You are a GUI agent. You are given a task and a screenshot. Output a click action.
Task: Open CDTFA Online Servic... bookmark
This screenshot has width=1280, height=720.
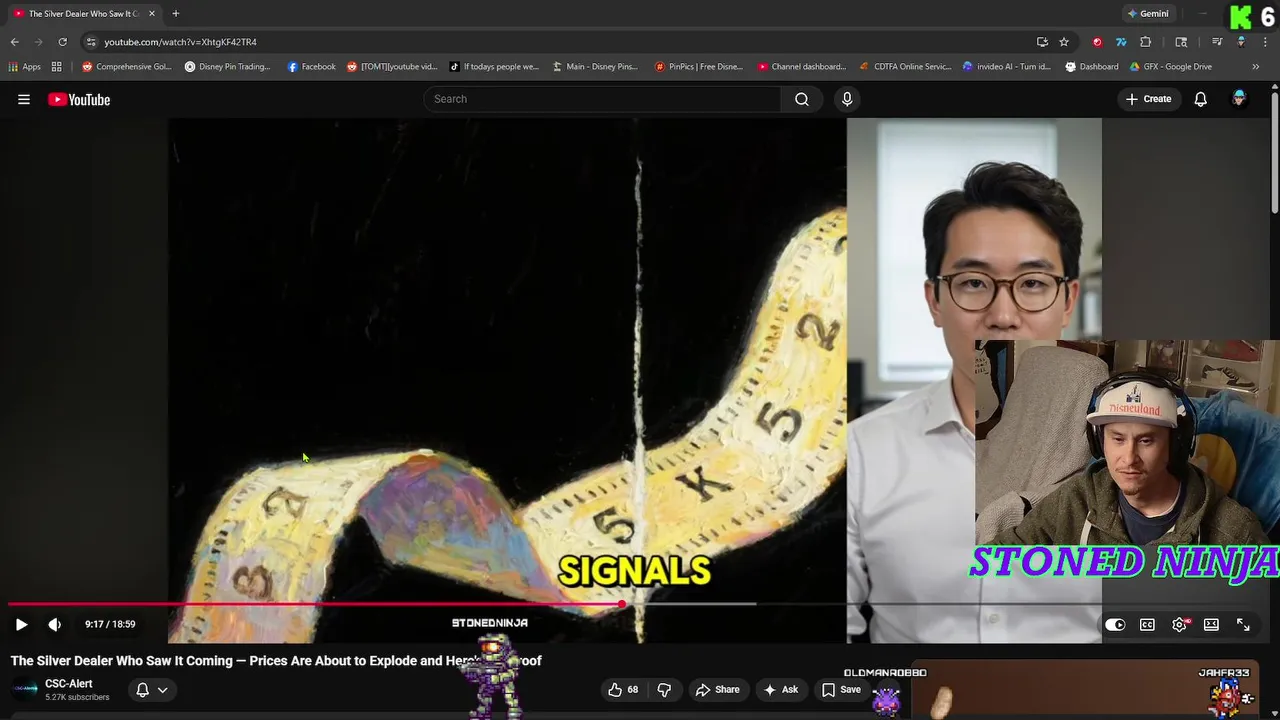pyautogui.click(x=906, y=67)
